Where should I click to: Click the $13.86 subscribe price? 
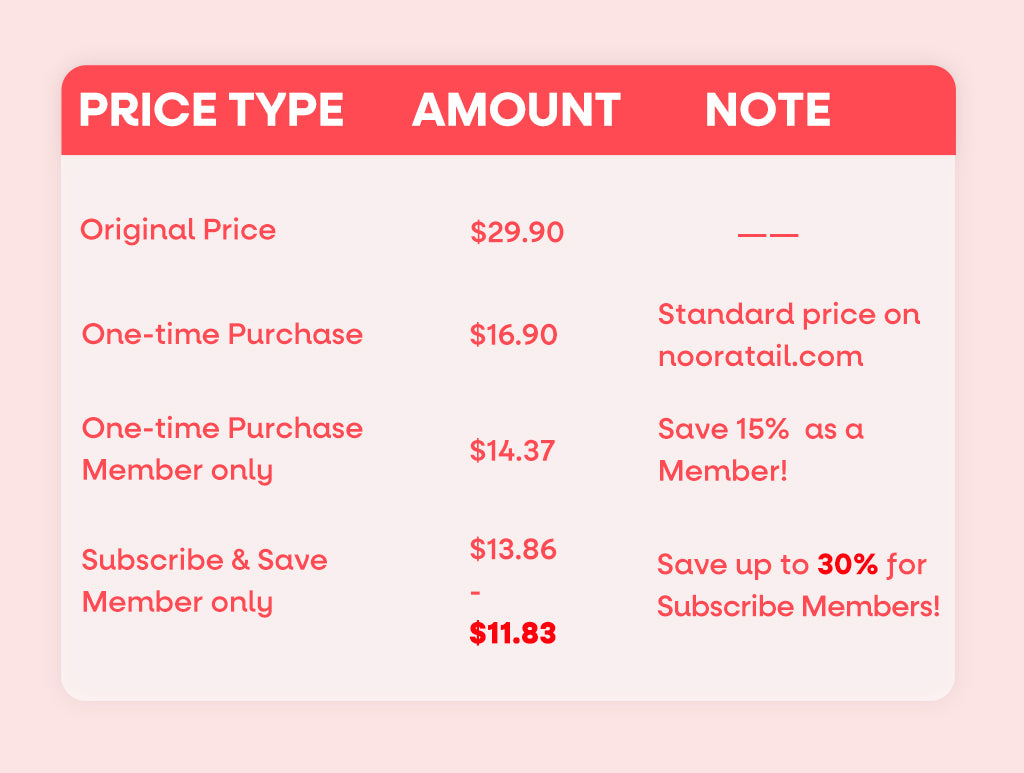[x=513, y=549]
